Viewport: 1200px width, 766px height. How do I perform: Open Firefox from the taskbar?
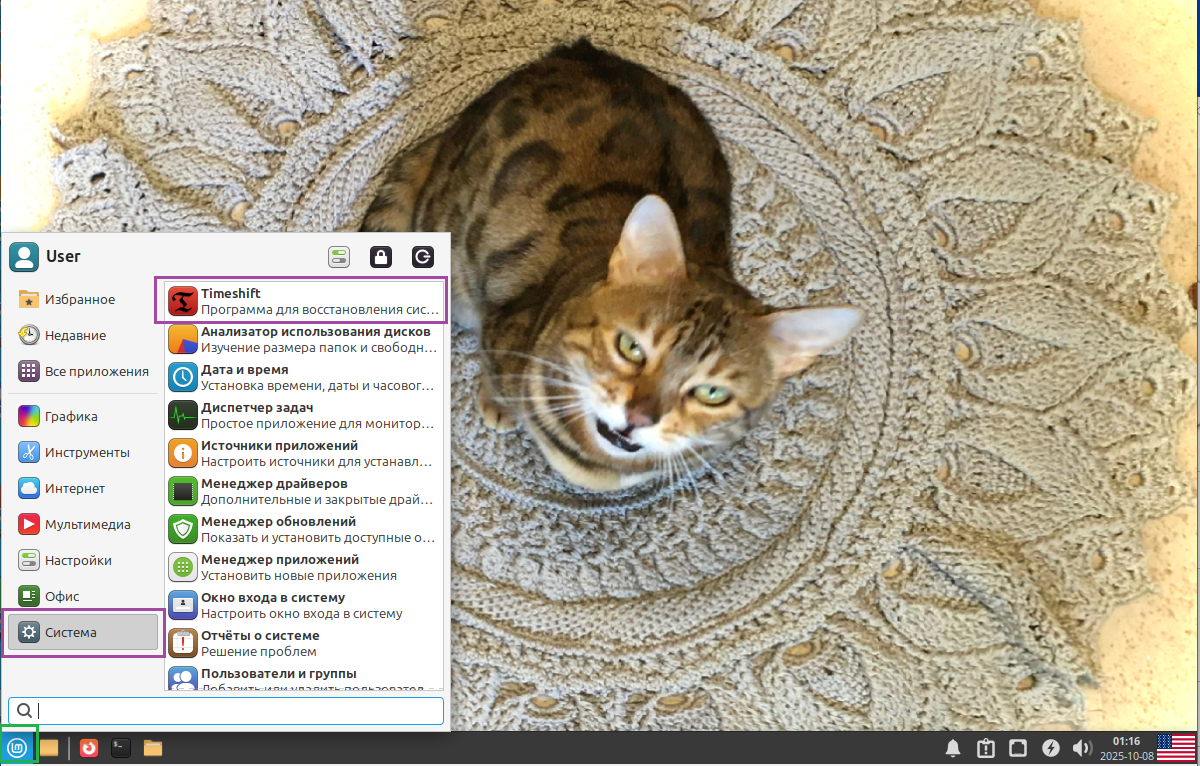88,747
